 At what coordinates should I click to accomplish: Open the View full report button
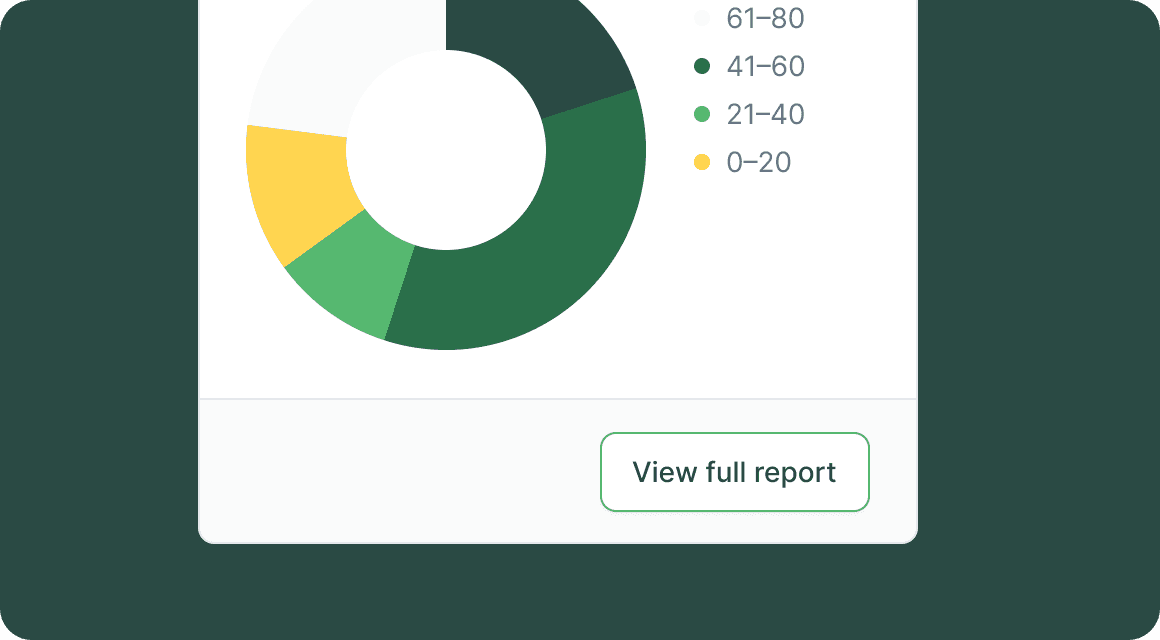[735, 472]
